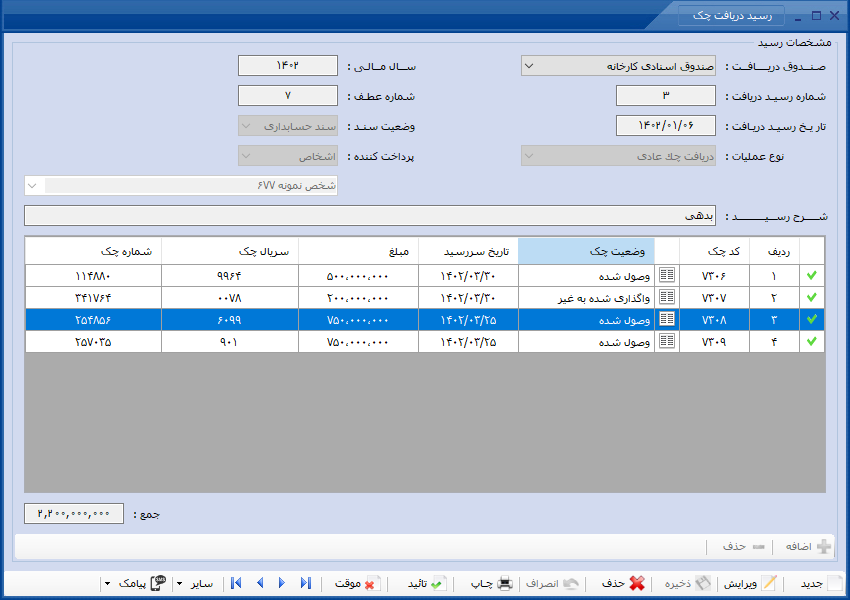This screenshot has height=600, width=850.
Task: Click the تائید confirm icon
Action: coord(439,583)
